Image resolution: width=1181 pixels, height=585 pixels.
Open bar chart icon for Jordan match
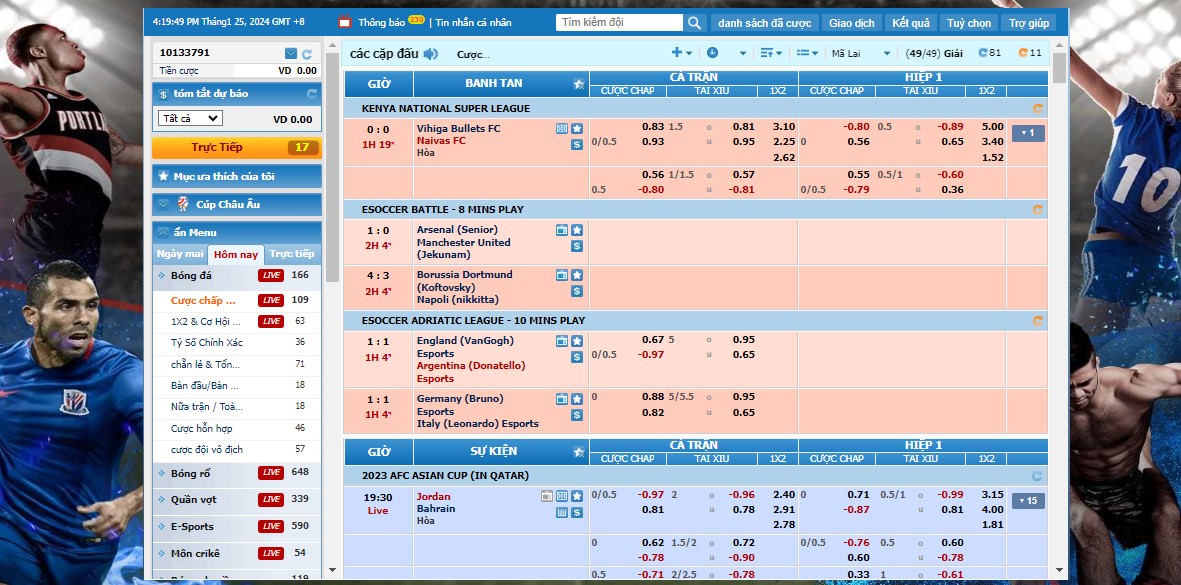coord(562,513)
